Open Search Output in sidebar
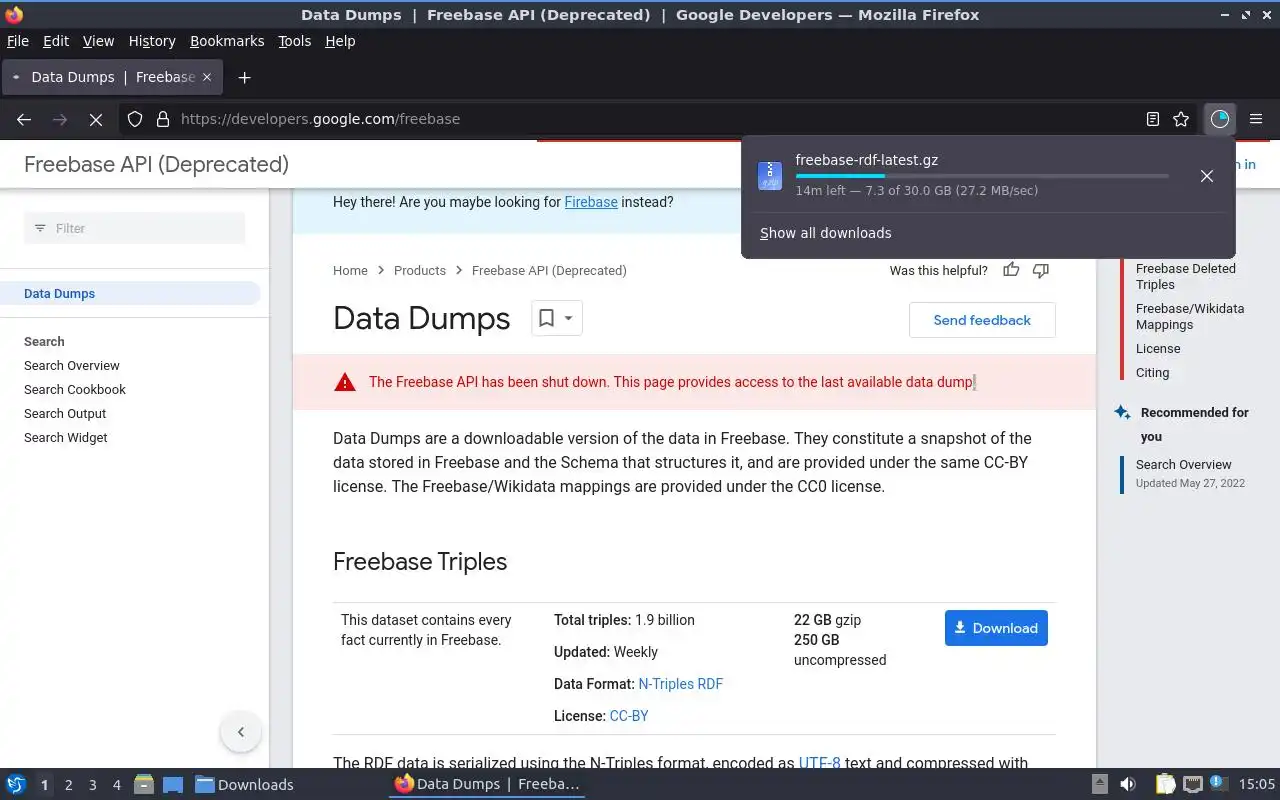Image resolution: width=1280 pixels, height=800 pixels. tap(65, 413)
